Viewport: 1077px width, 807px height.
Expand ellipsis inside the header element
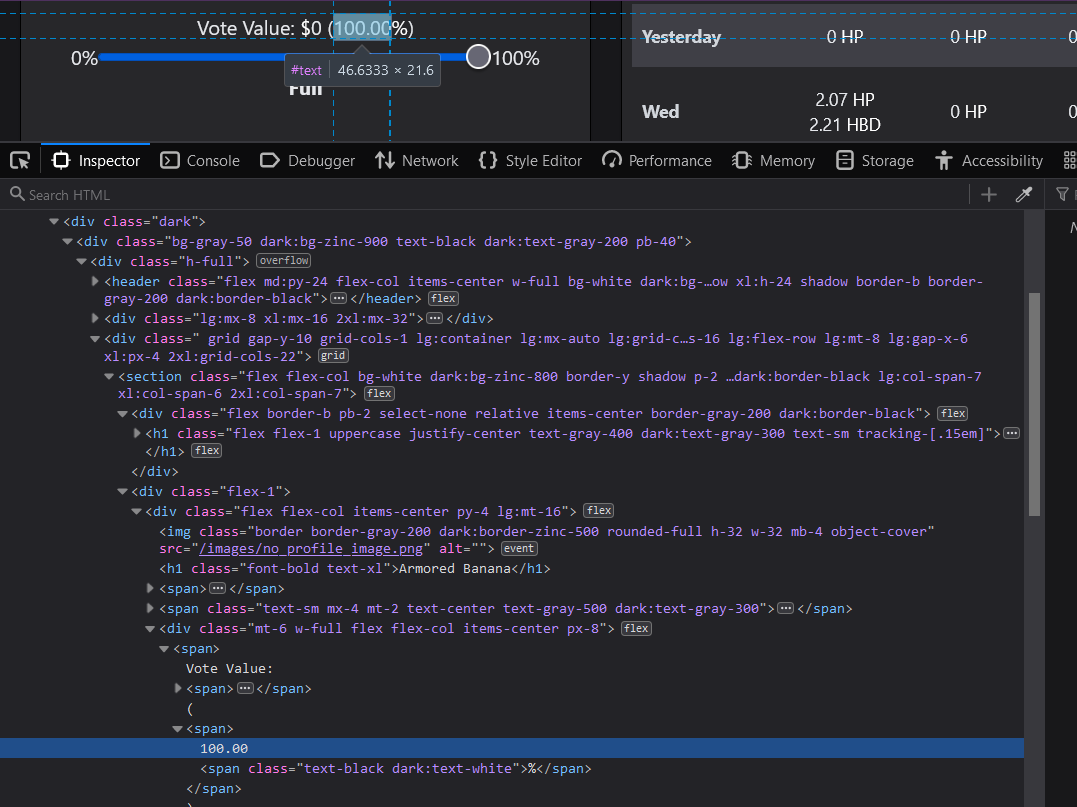click(x=339, y=299)
